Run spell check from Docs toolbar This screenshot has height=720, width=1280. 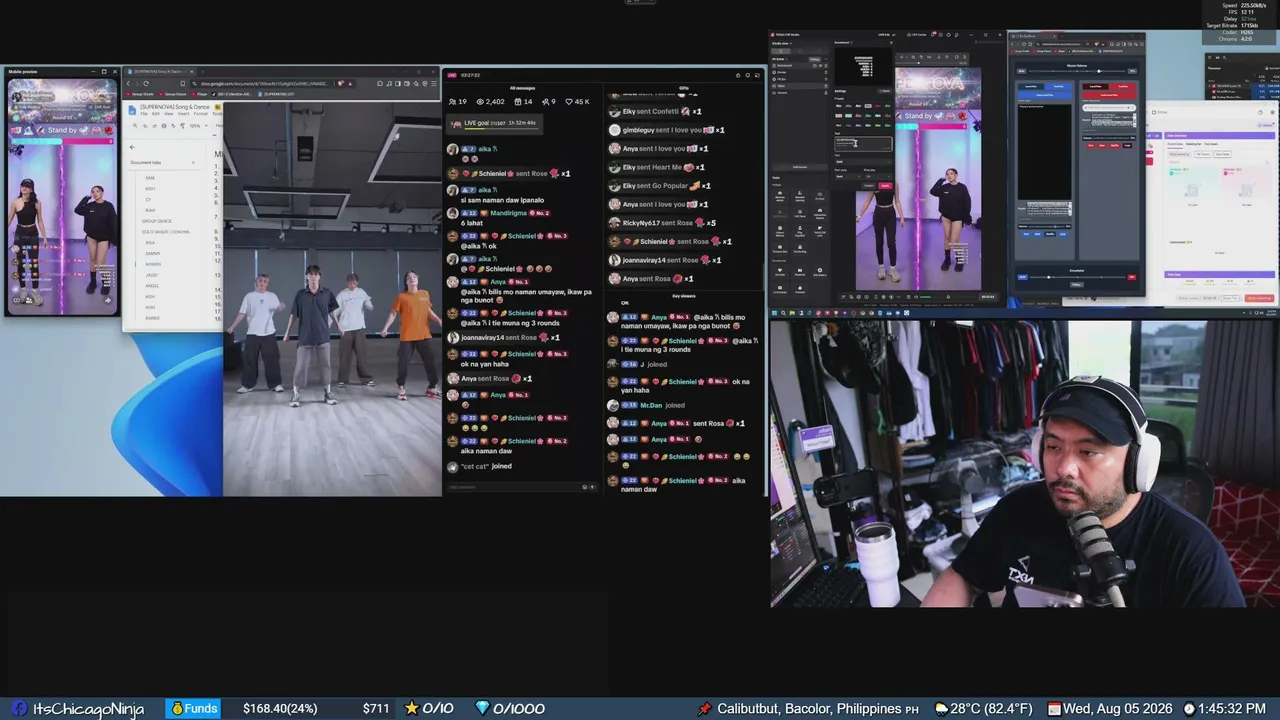point(171,126)
